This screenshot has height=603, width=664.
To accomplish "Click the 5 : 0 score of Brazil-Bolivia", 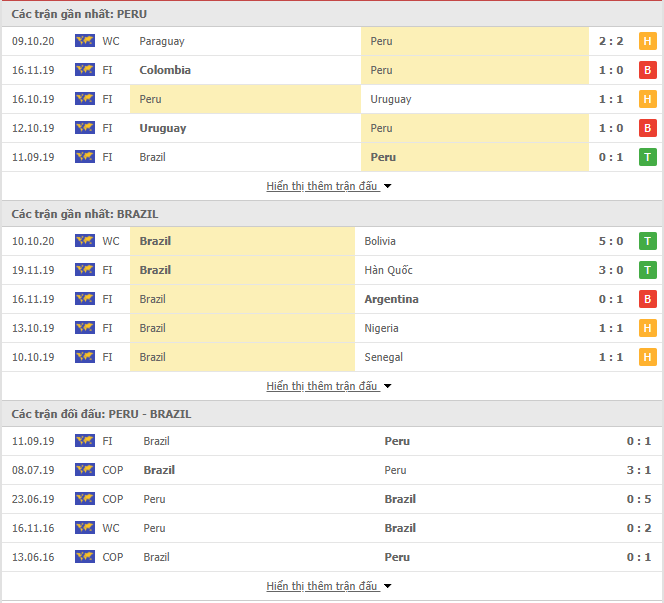I will 611,241.
